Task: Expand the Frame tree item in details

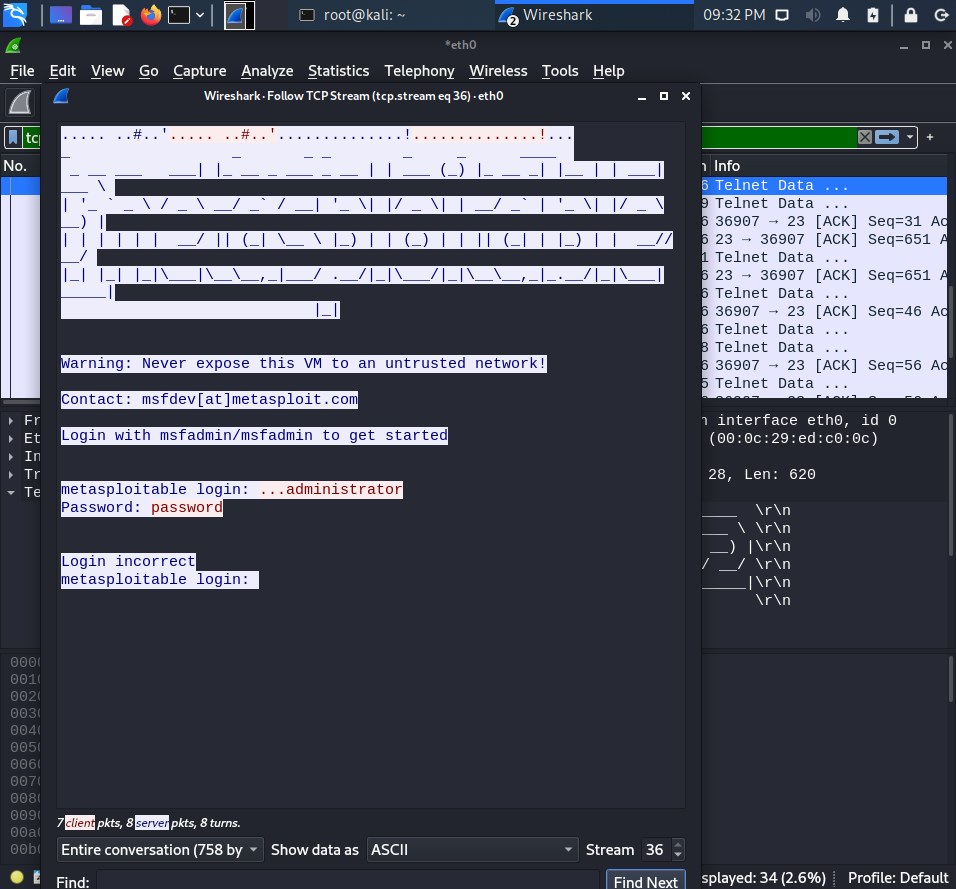Action: (11, 421)
